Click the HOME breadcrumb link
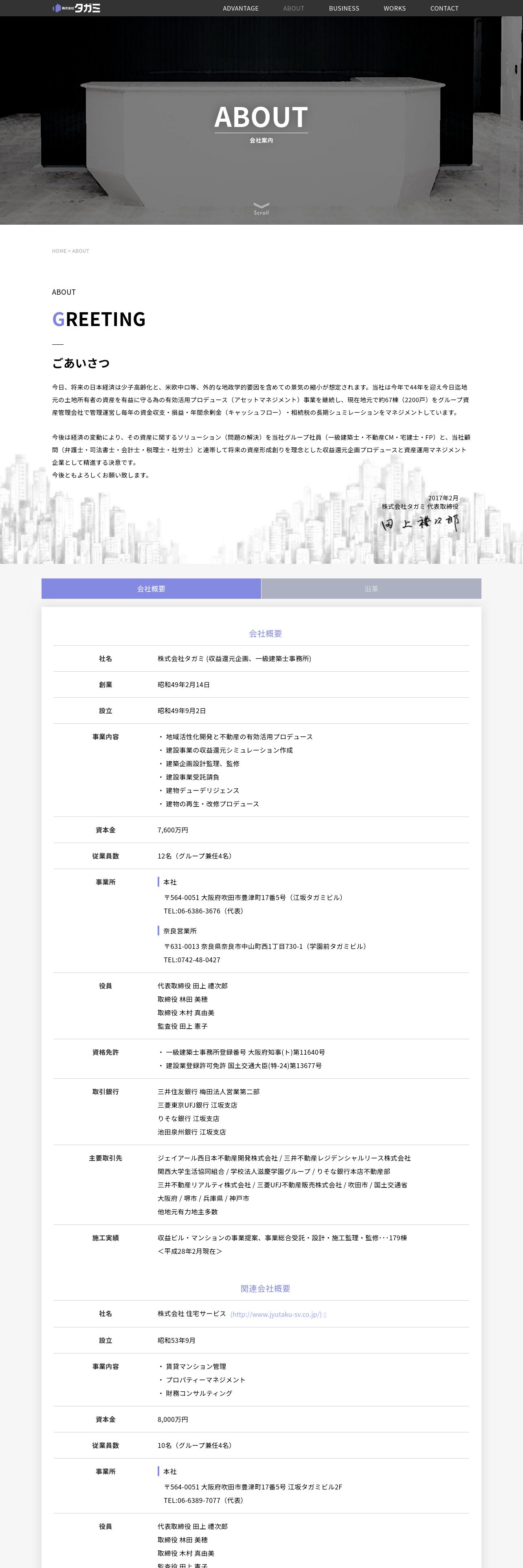The height and width of the screenshot is (1568, 523). coord(59,251)
